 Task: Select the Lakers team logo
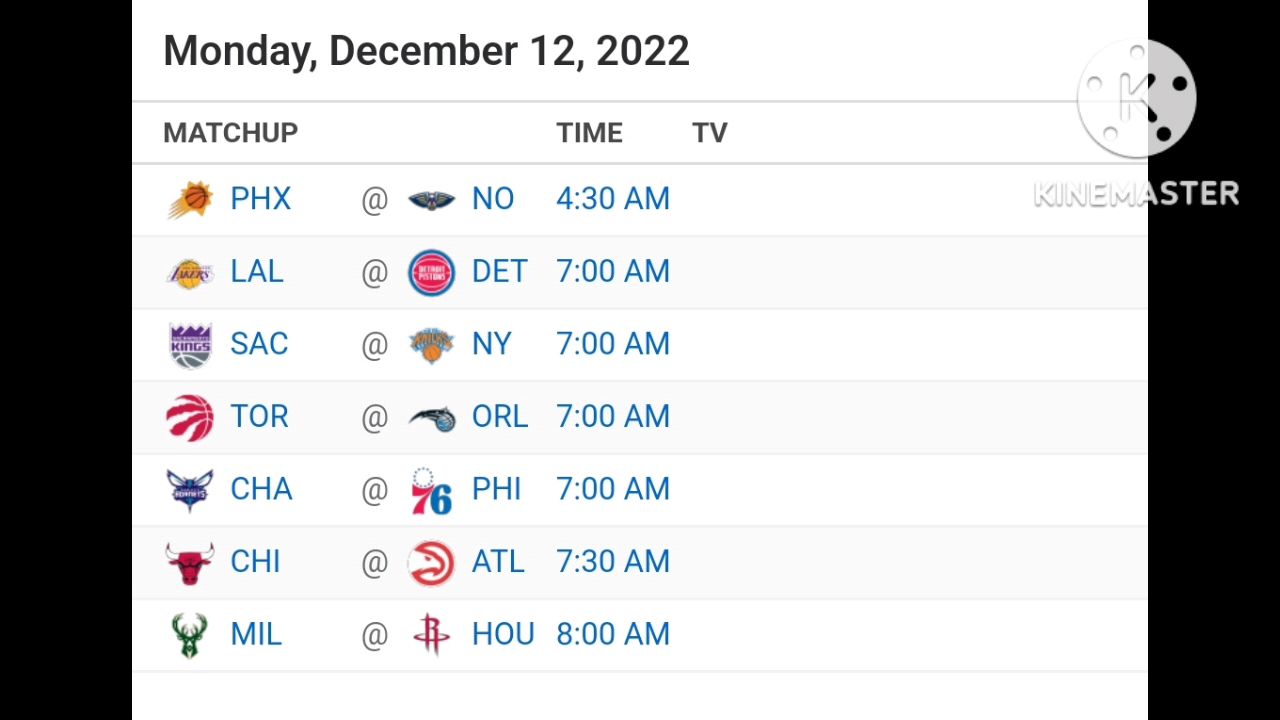click(x=190, y=272)
